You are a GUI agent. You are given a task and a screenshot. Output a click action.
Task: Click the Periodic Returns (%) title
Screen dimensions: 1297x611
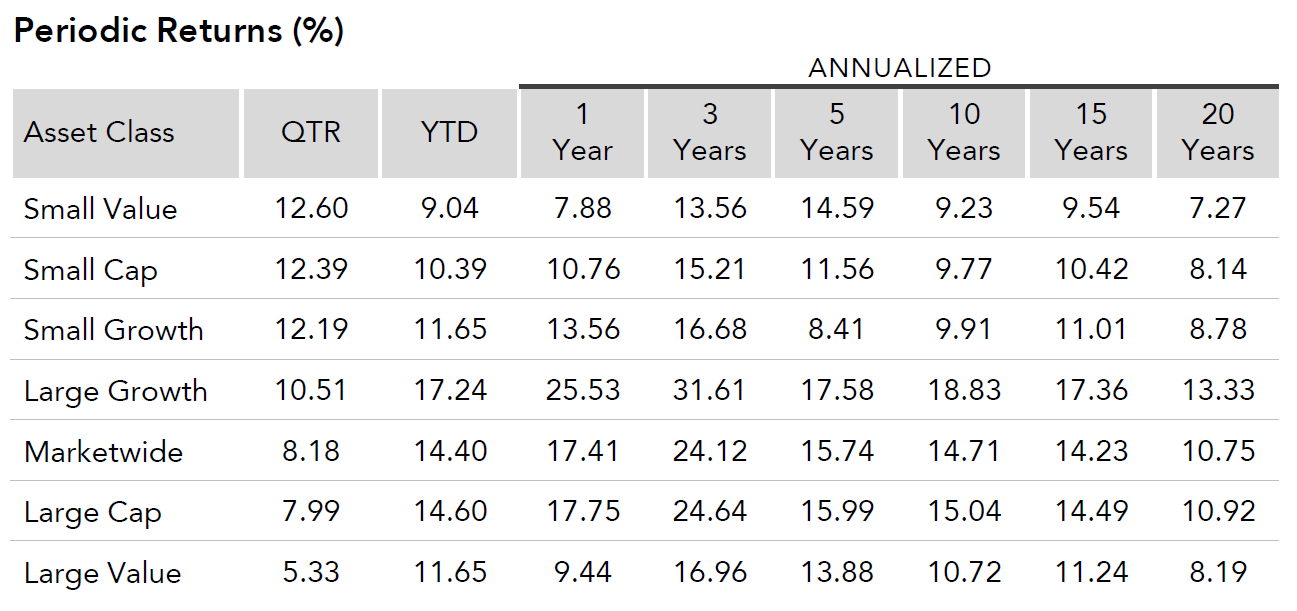tap(179, 31)
